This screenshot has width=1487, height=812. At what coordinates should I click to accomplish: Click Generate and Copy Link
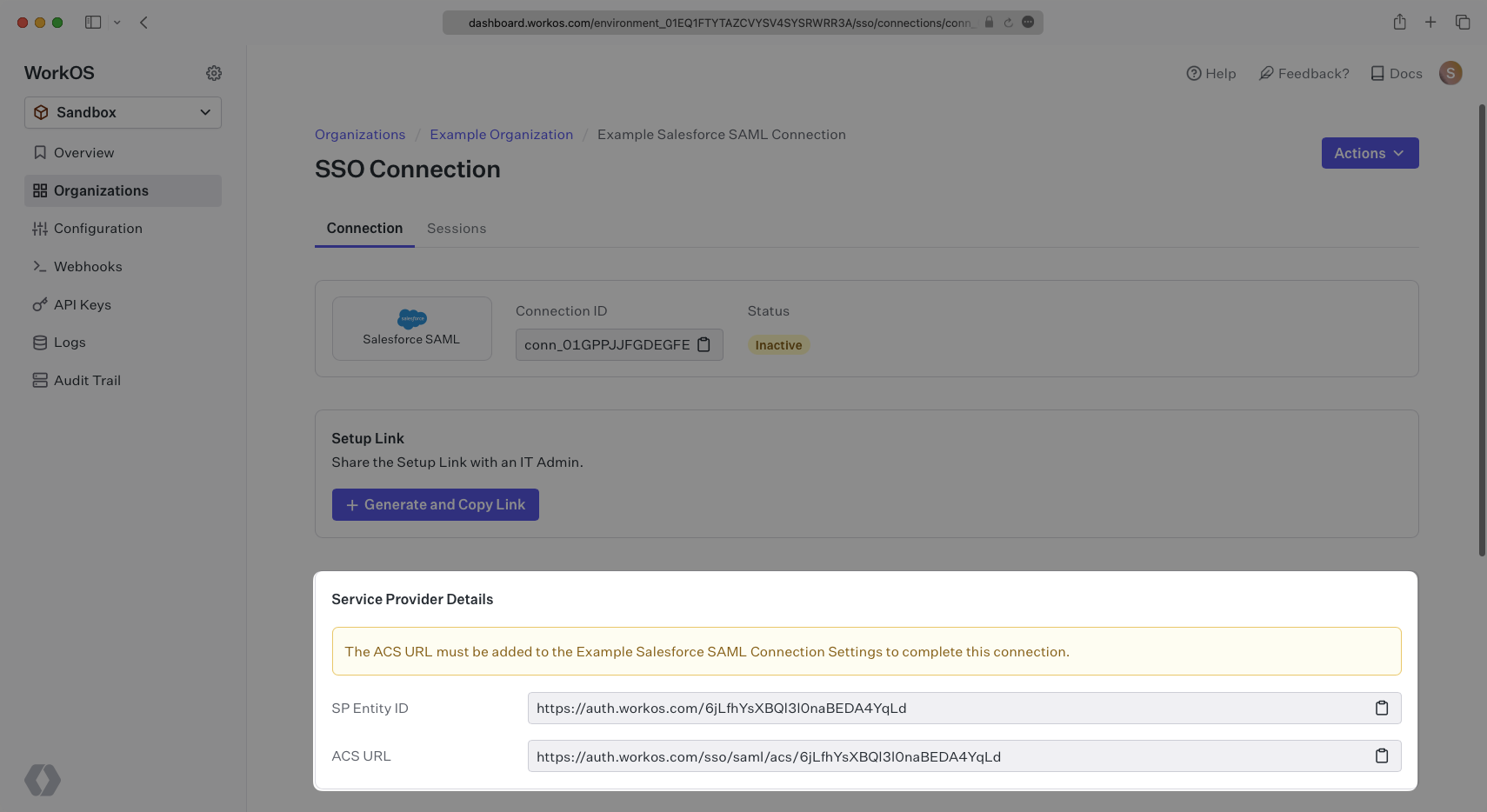(435, 504)
